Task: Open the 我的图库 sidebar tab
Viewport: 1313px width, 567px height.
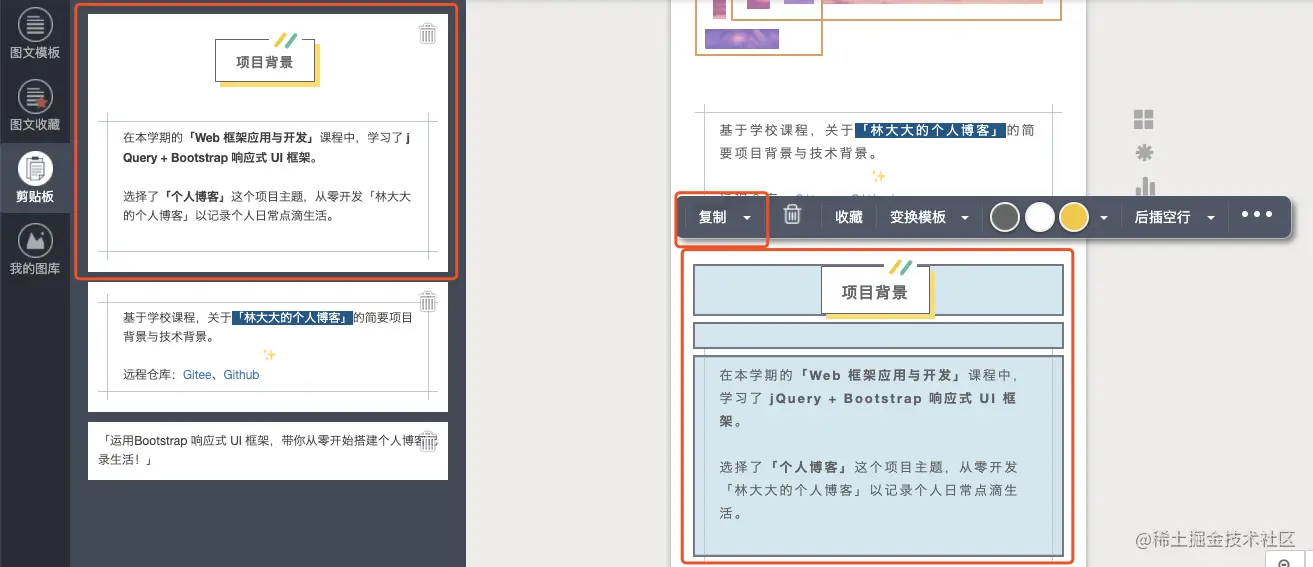Action: [35, 250]
